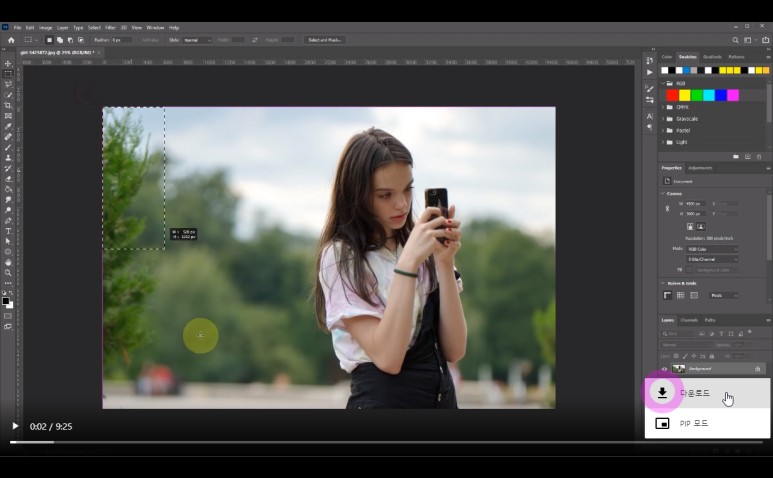Pick the cyan swatch in RGB group
Screen dimensions: 773x478
click(x=709, y=95)
